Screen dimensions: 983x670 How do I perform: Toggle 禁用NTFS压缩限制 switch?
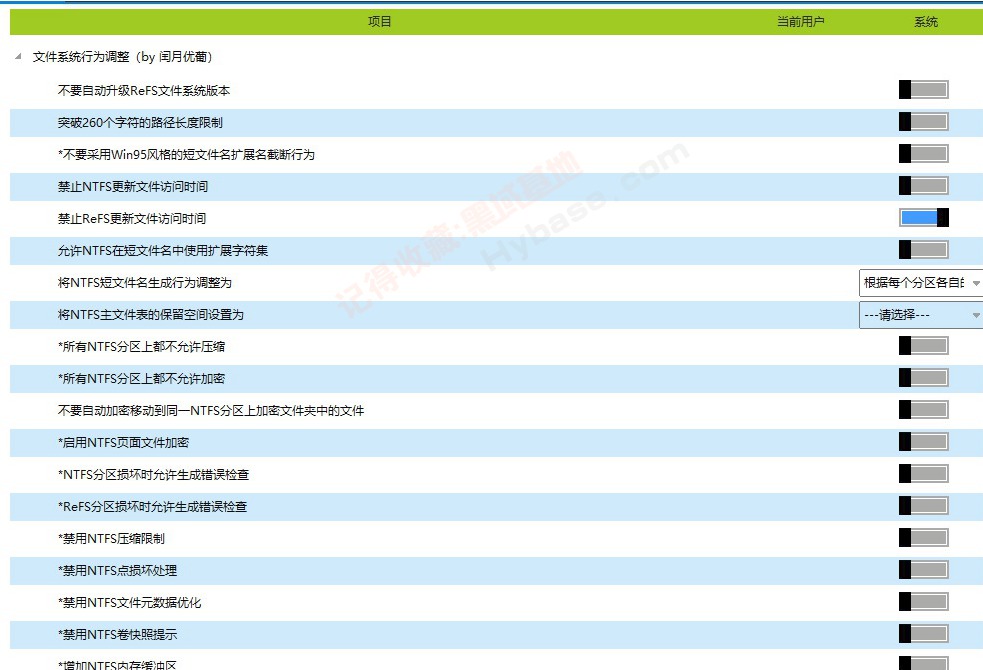[923, 537]
